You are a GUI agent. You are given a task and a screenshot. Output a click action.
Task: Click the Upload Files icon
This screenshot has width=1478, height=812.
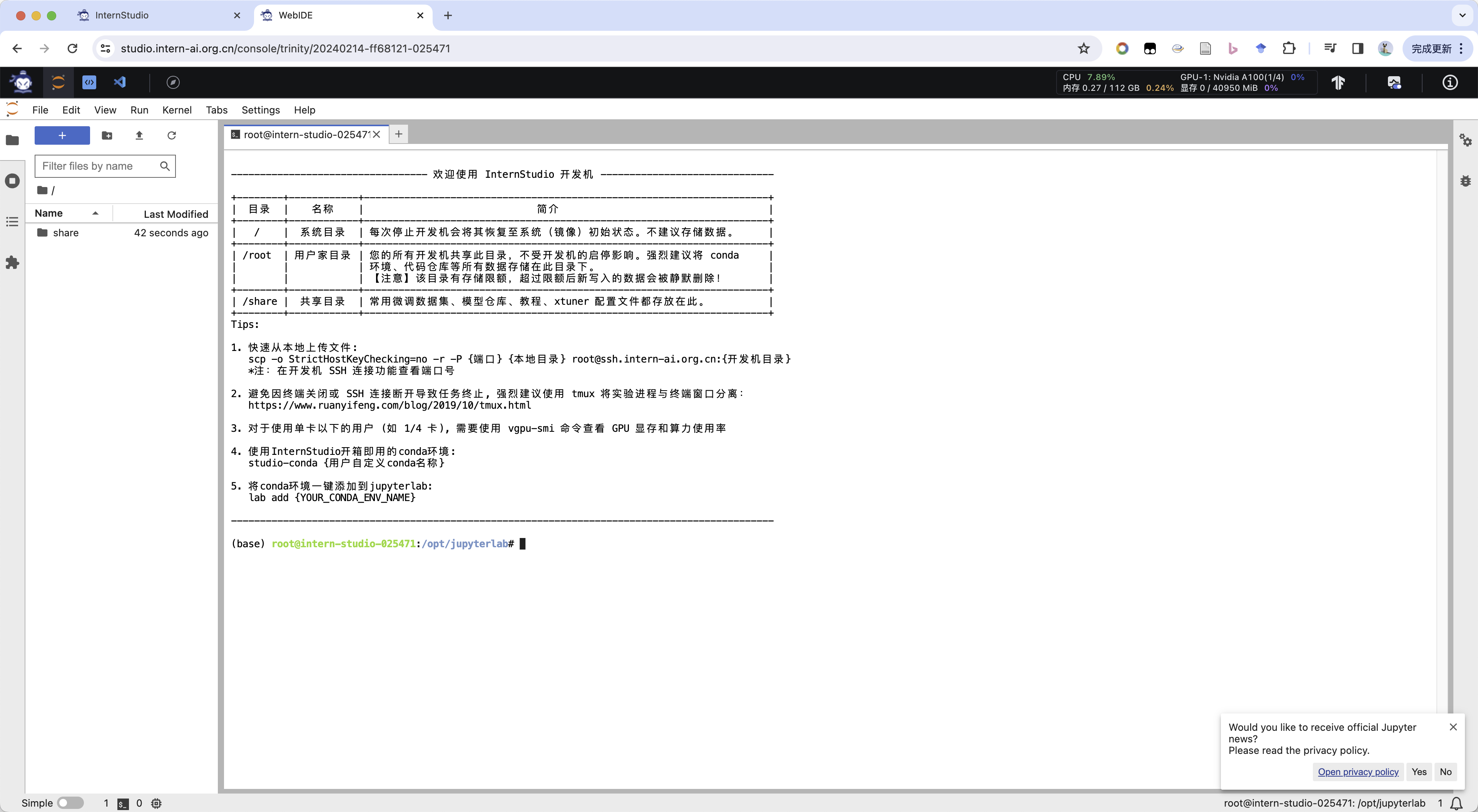coord(139,135)
